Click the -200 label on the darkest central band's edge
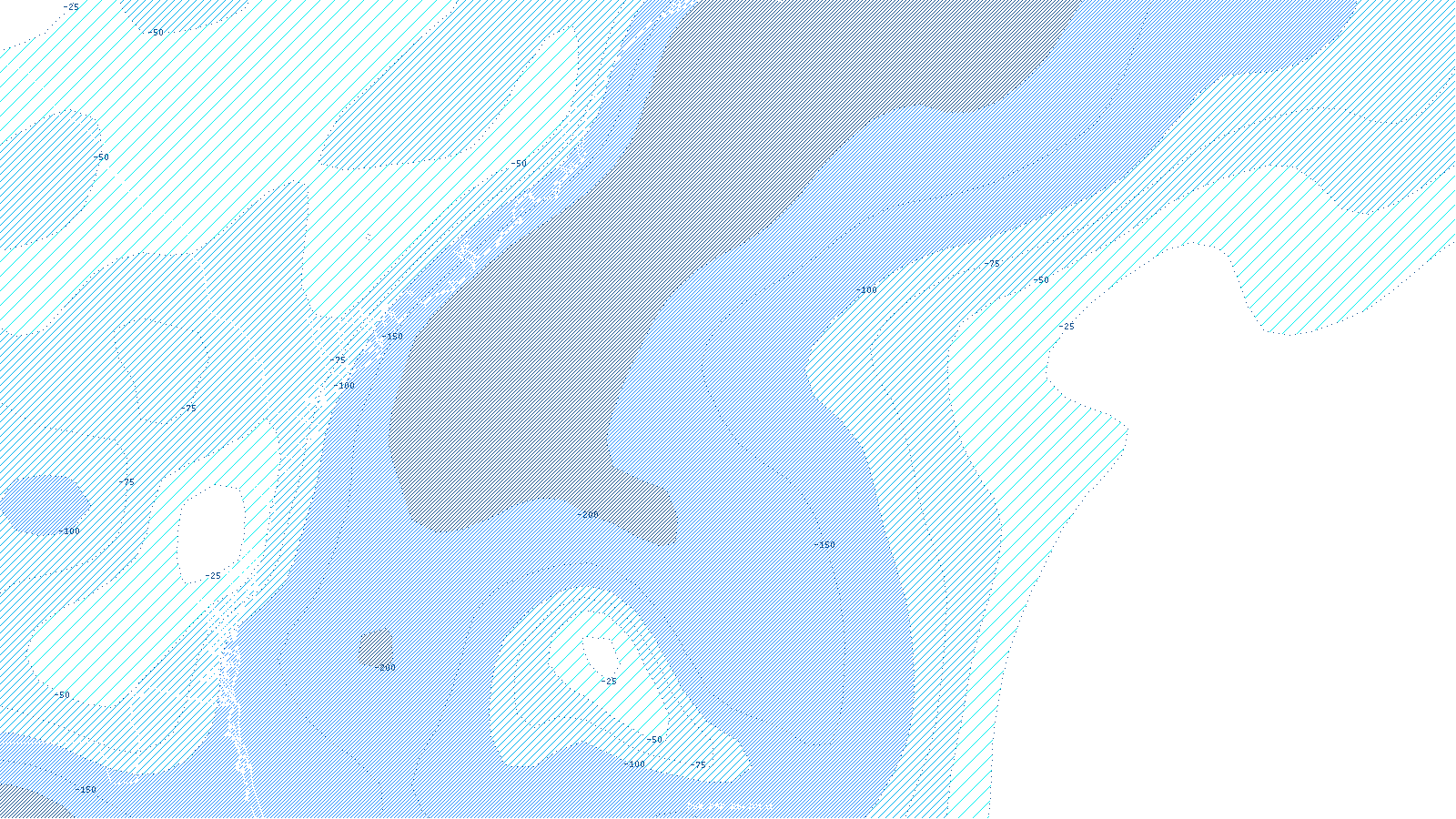 tap(588, 515)
